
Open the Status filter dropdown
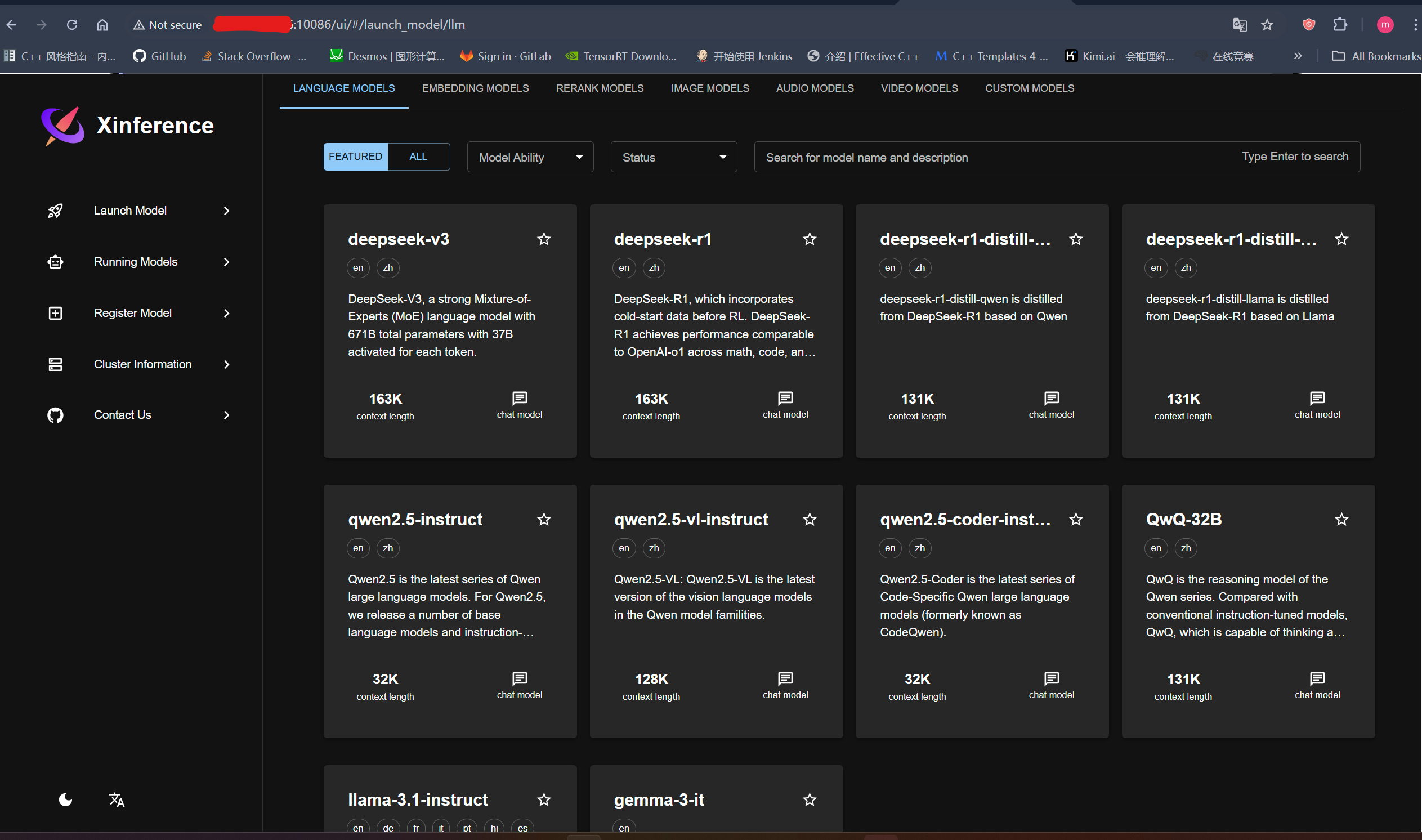(x=674, y=157)
